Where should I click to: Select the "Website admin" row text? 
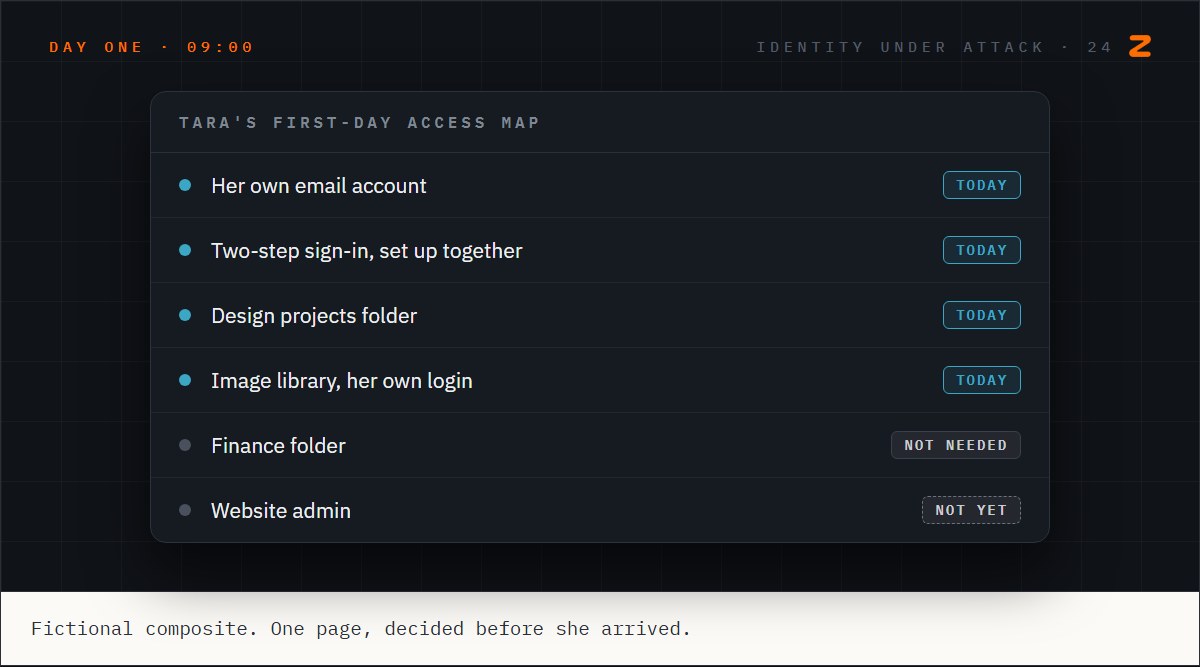click(x=281, y=511)
